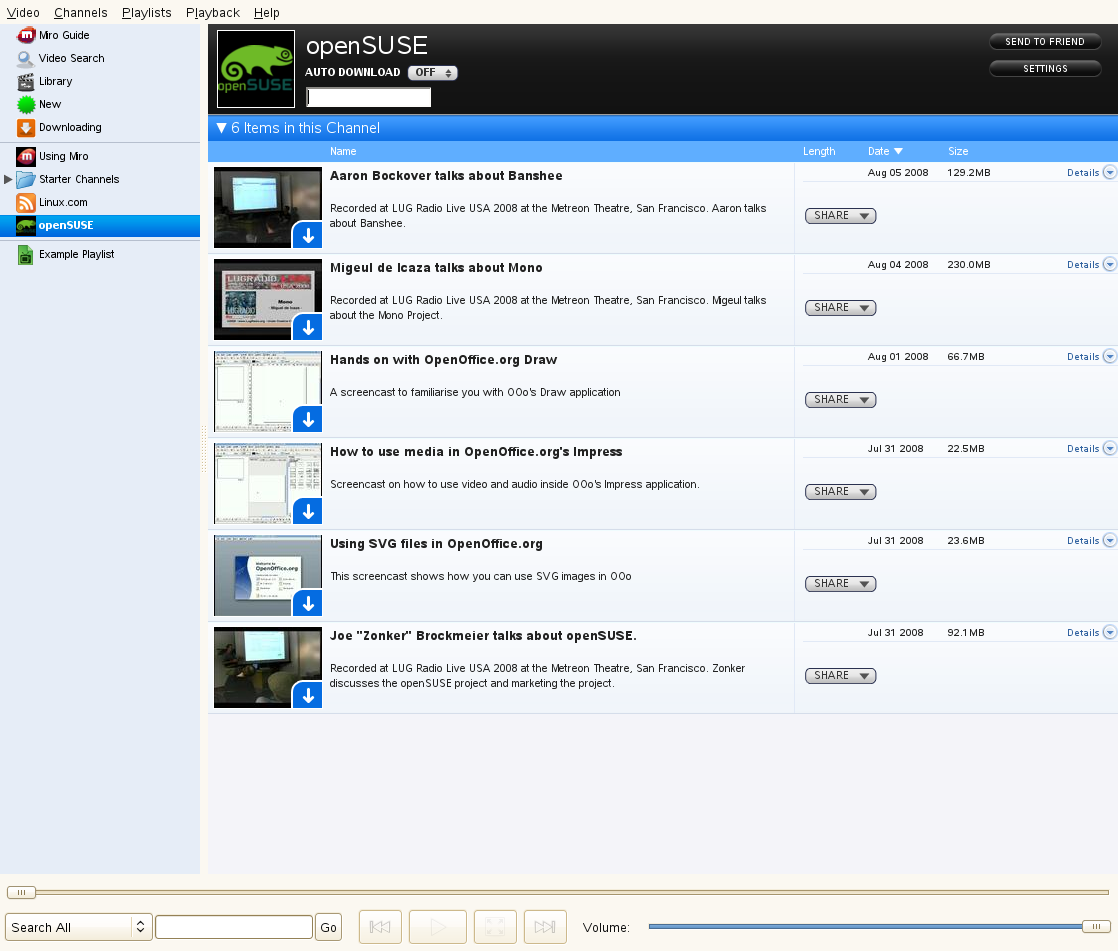Open channel Settings button
This screenshot has width=1118, height=951.
point(1045,68)
